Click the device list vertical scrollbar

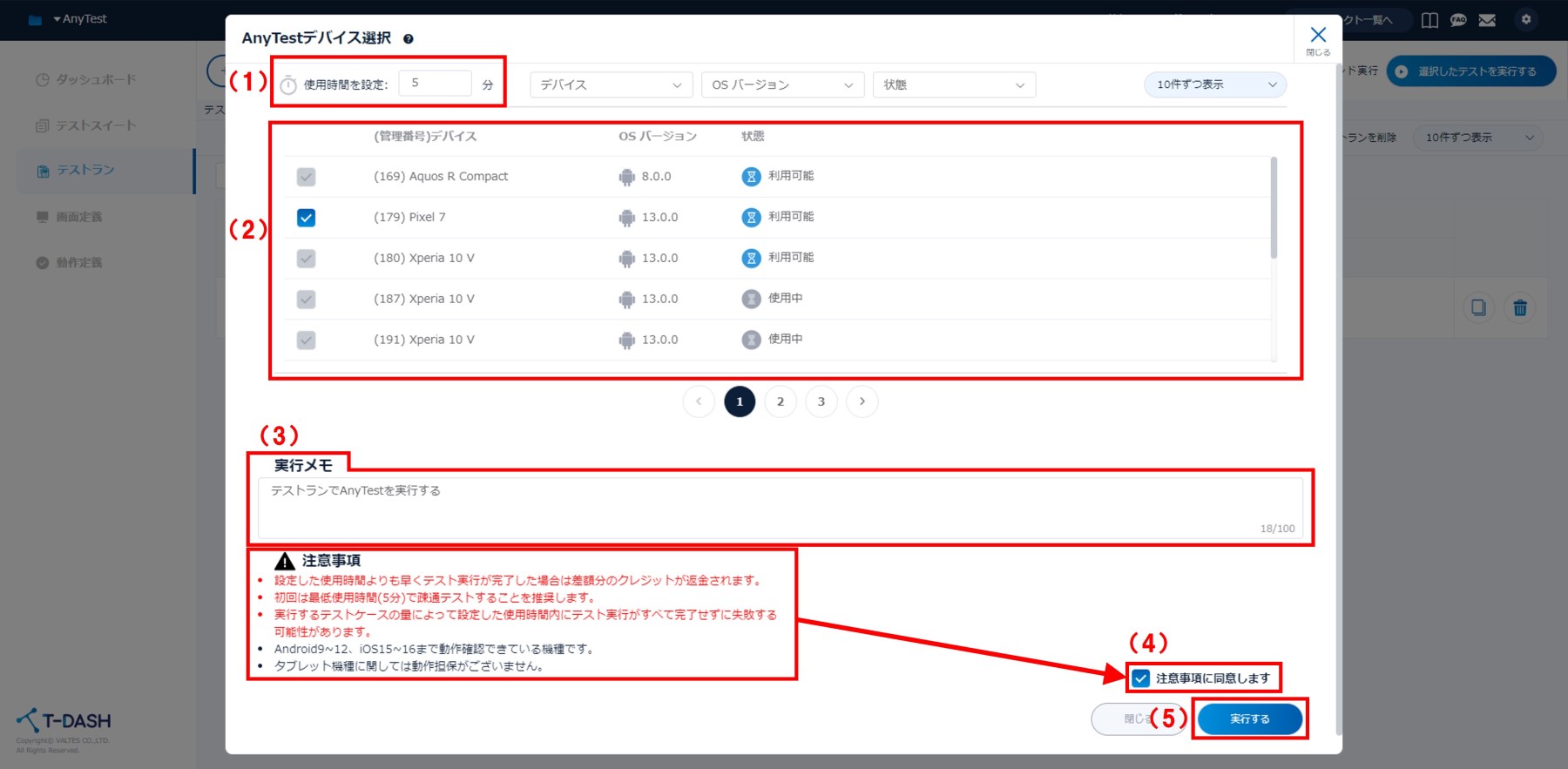(1274, 209)
